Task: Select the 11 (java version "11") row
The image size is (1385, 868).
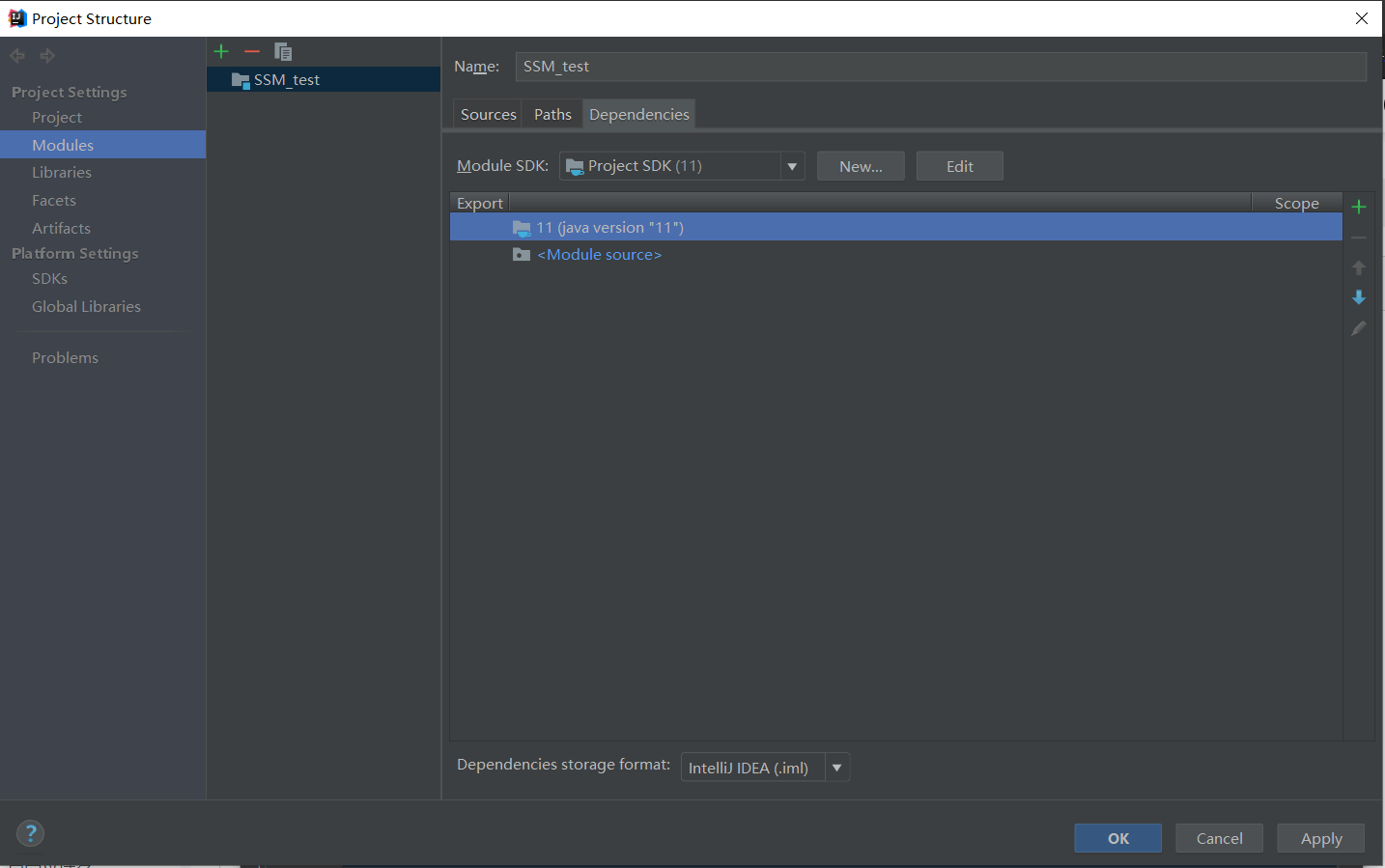Action: point(896,228)
